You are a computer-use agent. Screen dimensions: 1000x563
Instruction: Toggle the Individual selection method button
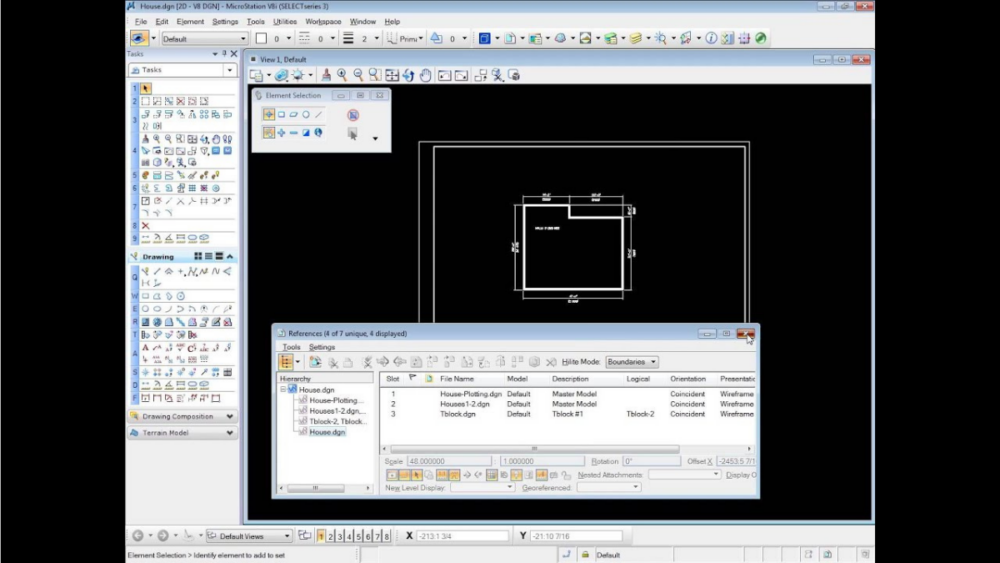pos(268,115)
